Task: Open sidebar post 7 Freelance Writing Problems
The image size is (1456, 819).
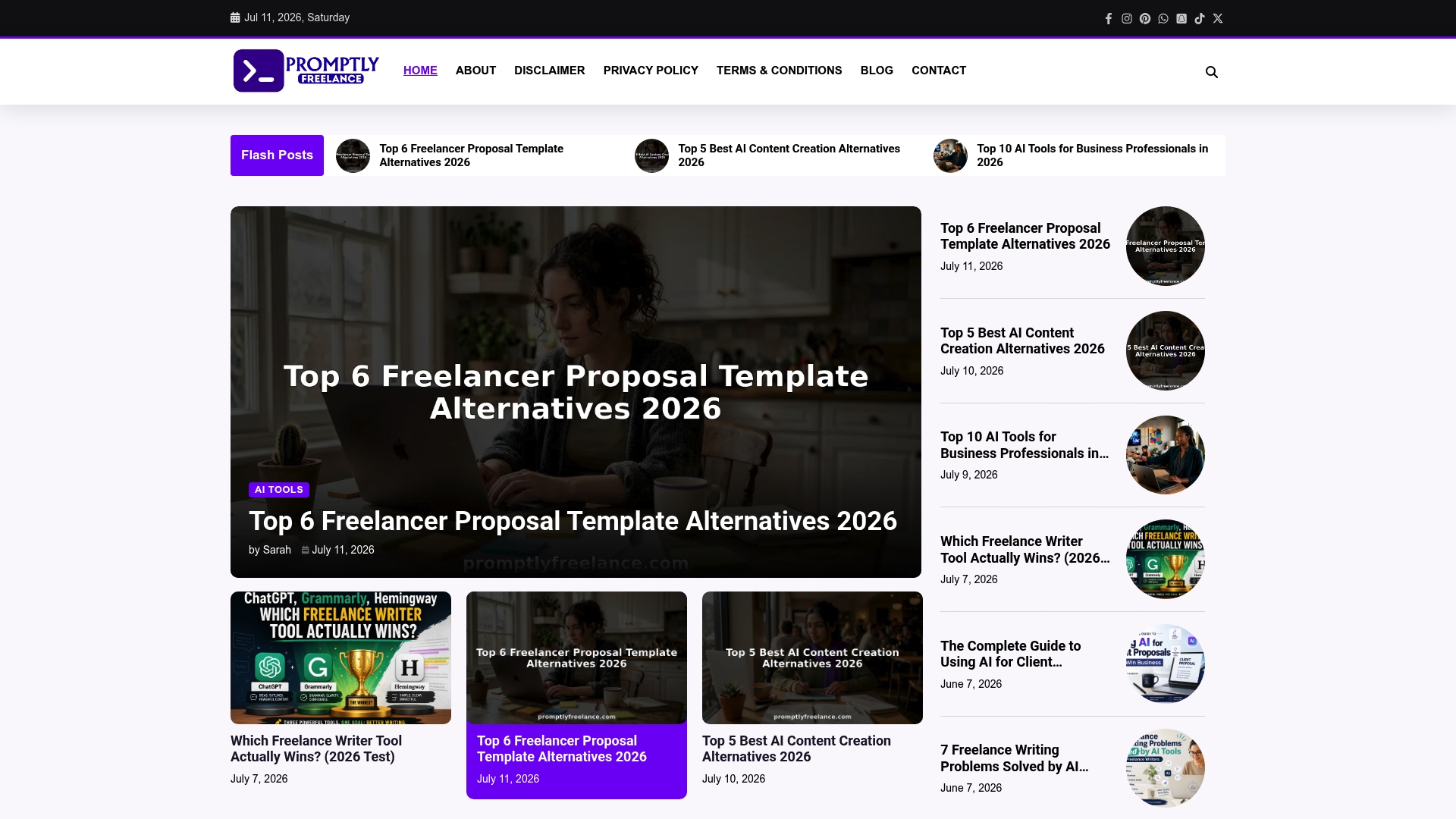Action: click(1014, 758)
